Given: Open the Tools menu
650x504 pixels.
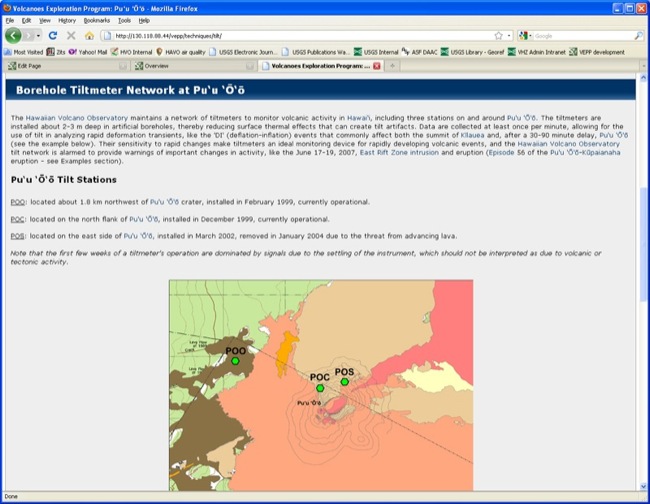Looking at the screenshot, I should coord(124,20).
